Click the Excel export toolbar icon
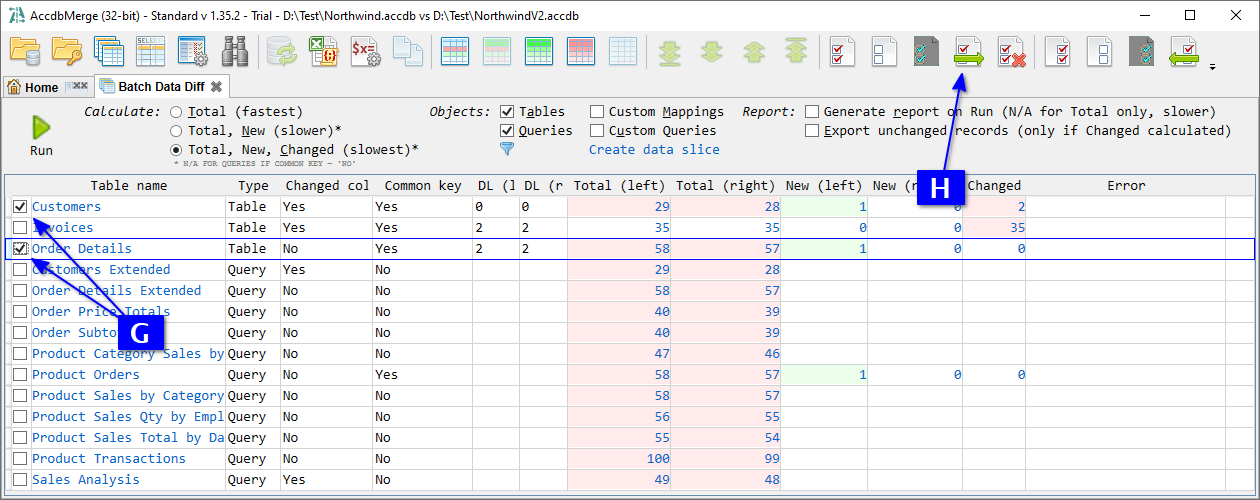1260x500 pixels. [322, 51]
